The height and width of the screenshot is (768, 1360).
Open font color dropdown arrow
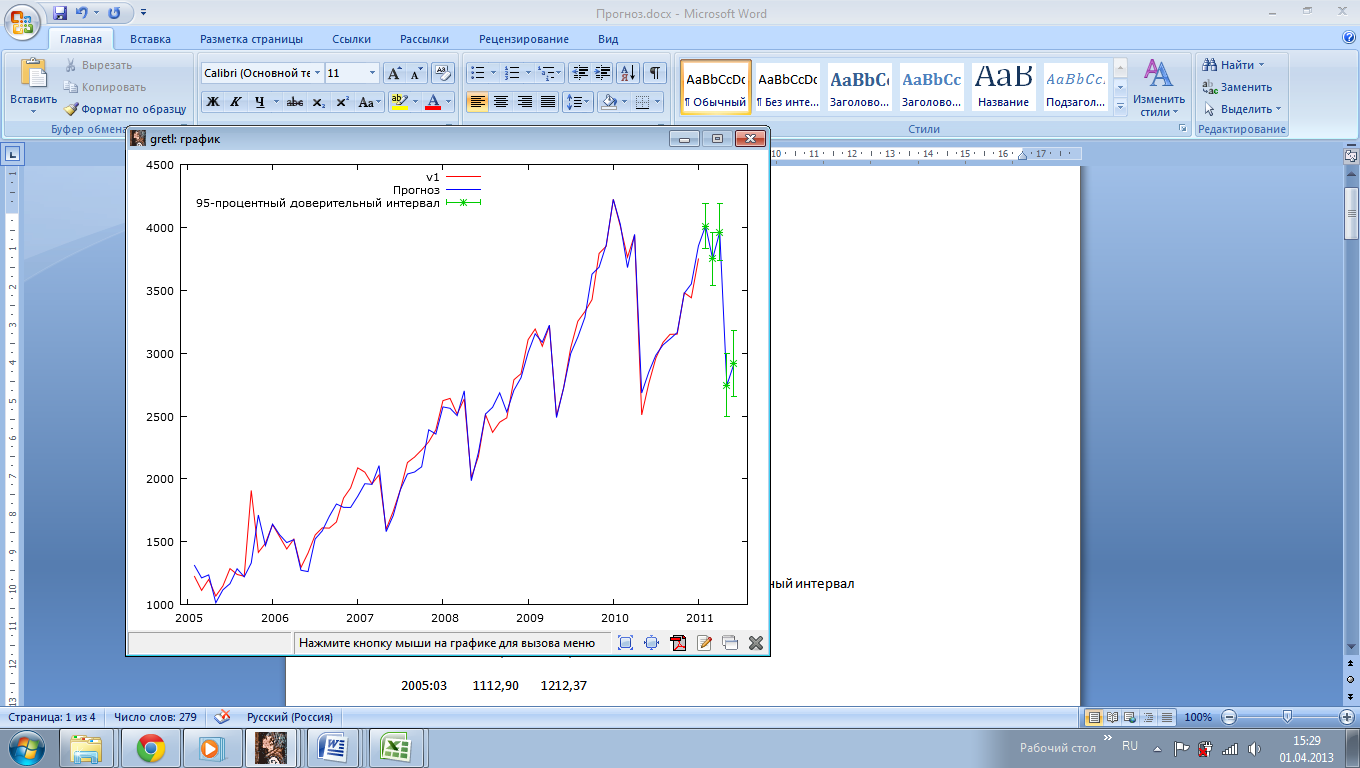448,101
